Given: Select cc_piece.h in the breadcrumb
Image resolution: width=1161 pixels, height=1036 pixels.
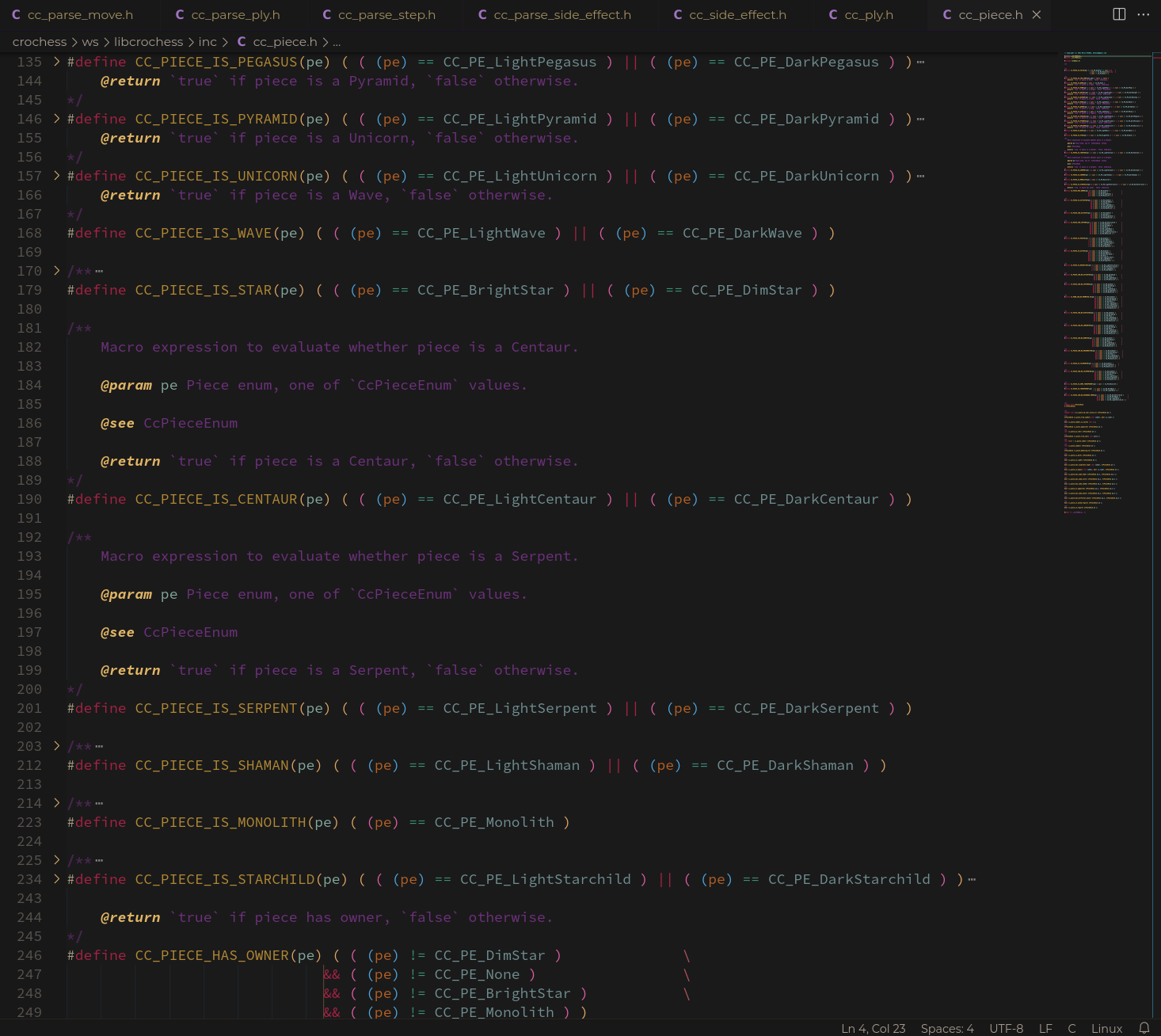Looking at the screenshot, I should pos(284,42).
